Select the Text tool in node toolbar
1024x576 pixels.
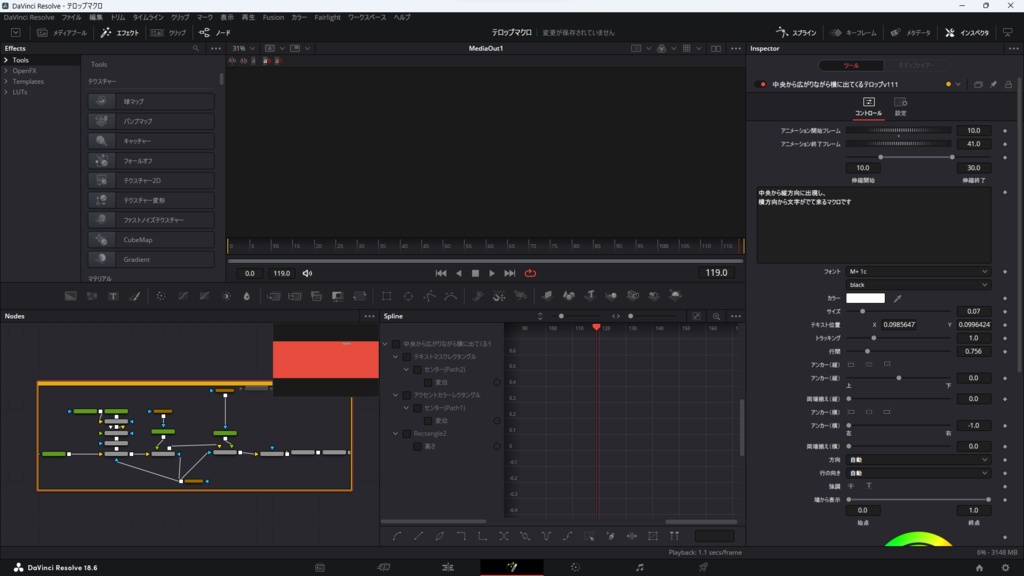click(113, 296)
